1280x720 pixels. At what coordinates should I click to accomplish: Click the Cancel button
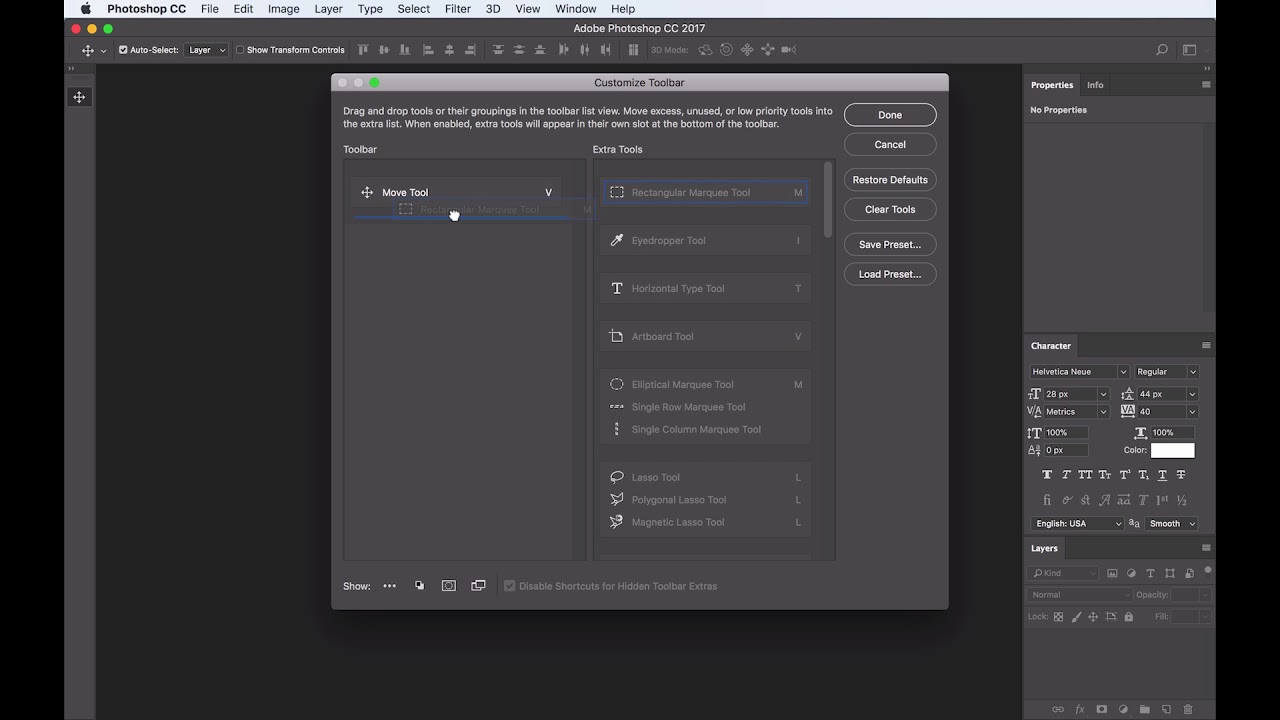(x=890, y=145)
